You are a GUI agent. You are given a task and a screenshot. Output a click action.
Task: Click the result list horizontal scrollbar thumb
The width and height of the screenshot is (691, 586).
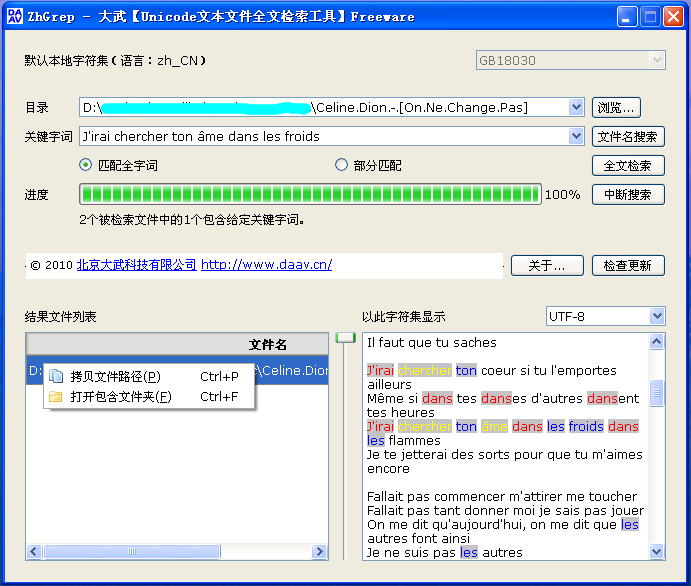tap(132, 551)
